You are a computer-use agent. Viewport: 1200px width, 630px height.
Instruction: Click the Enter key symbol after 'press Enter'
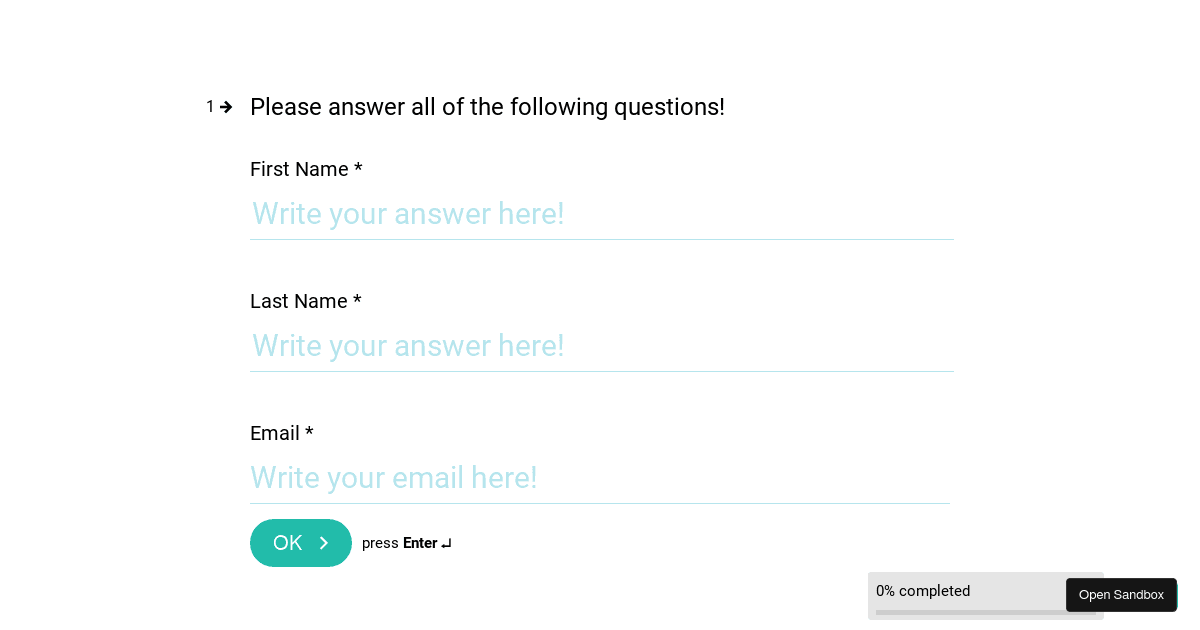(x=446, y=543)
